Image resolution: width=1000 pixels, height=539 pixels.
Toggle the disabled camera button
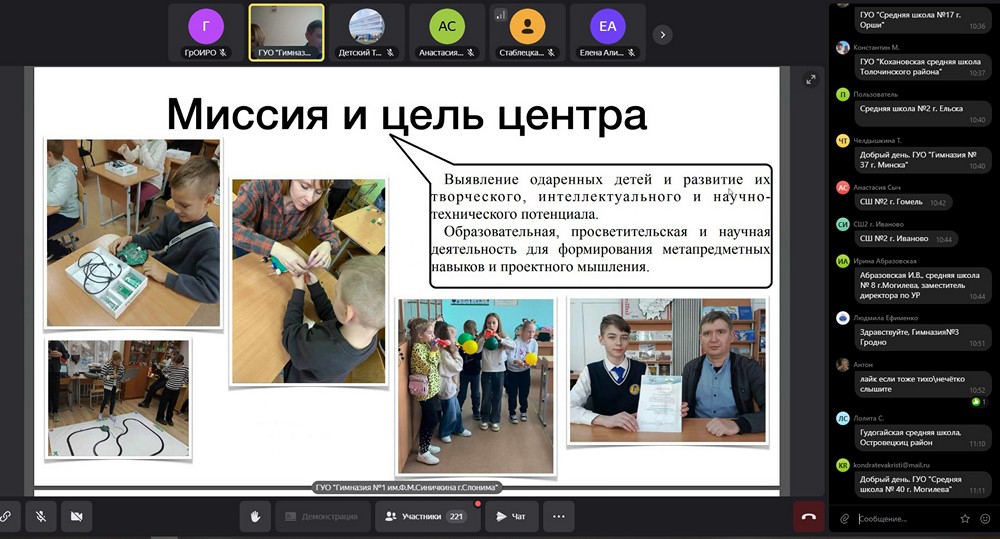tap(76, 517)
